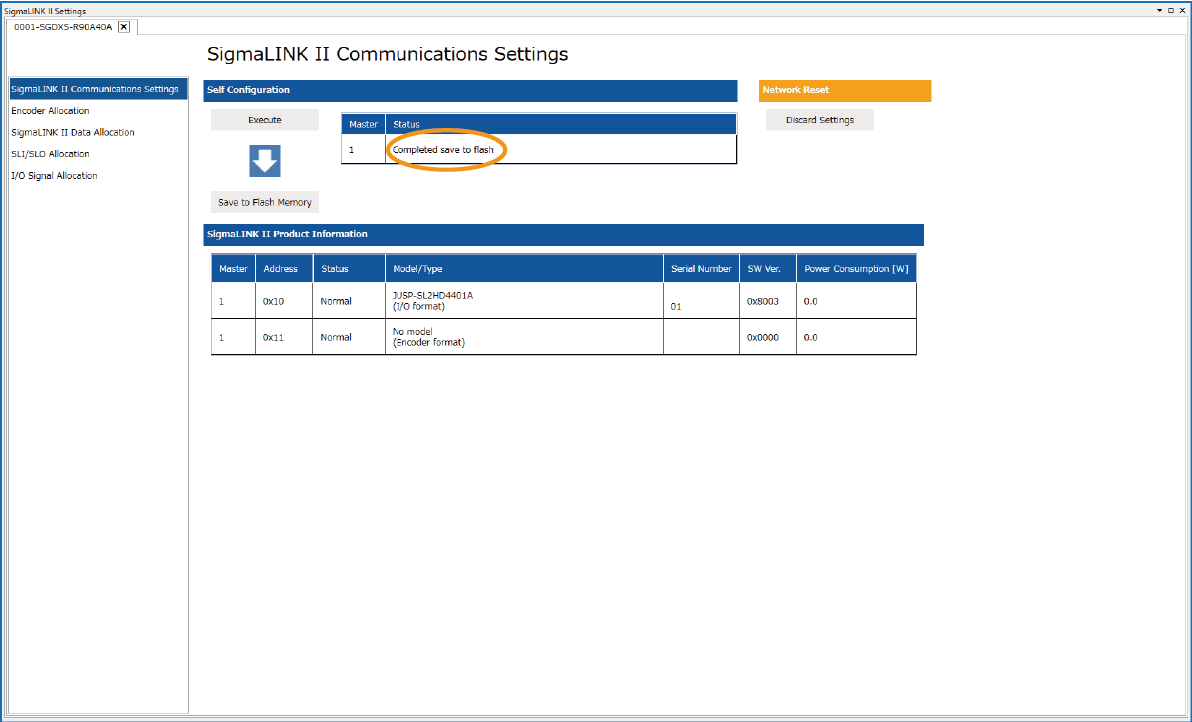
Task: Click the Execute self configuration button
Action: pyautogui.click(x=265, y=120)
